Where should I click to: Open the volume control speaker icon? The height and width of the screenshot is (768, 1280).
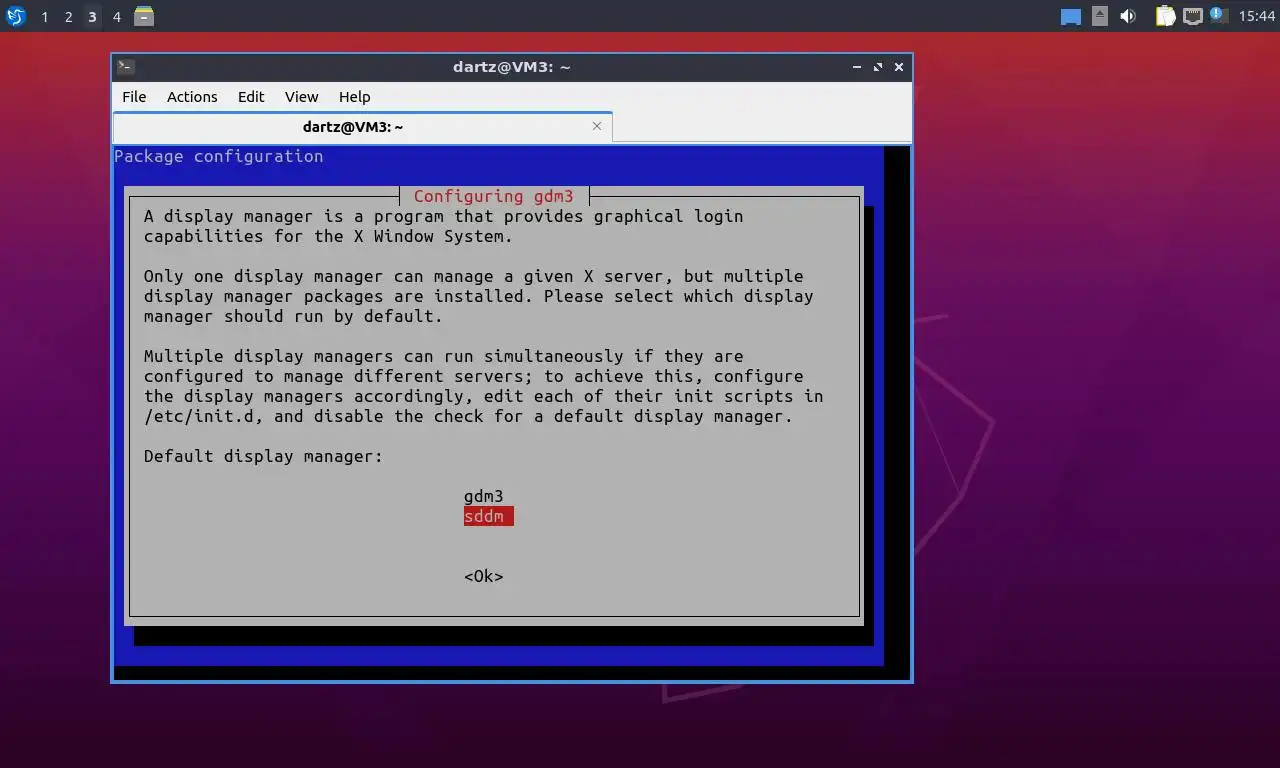1128,16
